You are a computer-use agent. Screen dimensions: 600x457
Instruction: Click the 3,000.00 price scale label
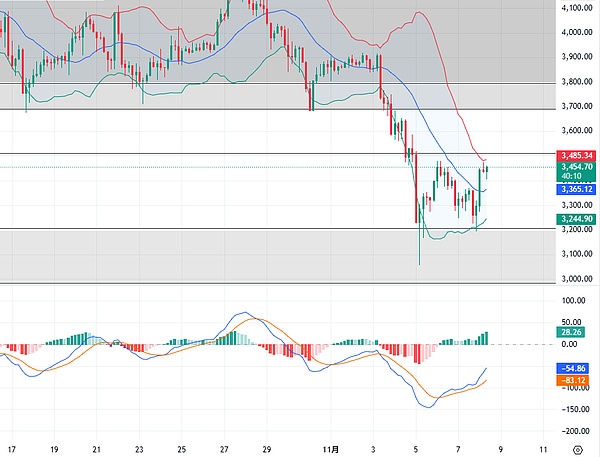pos(577,279)
